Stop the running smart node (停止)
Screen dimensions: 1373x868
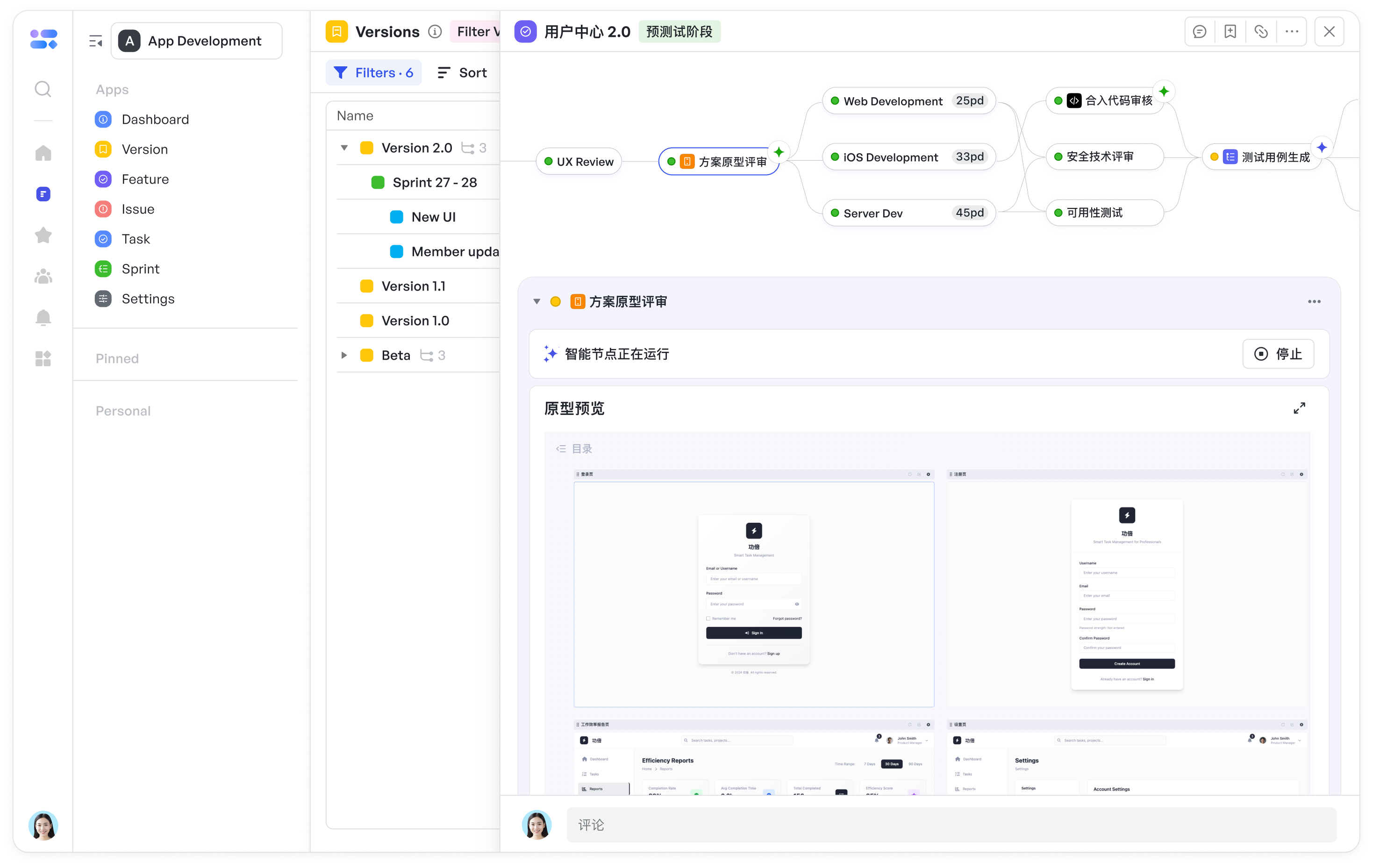click(x=1278, y=355)
